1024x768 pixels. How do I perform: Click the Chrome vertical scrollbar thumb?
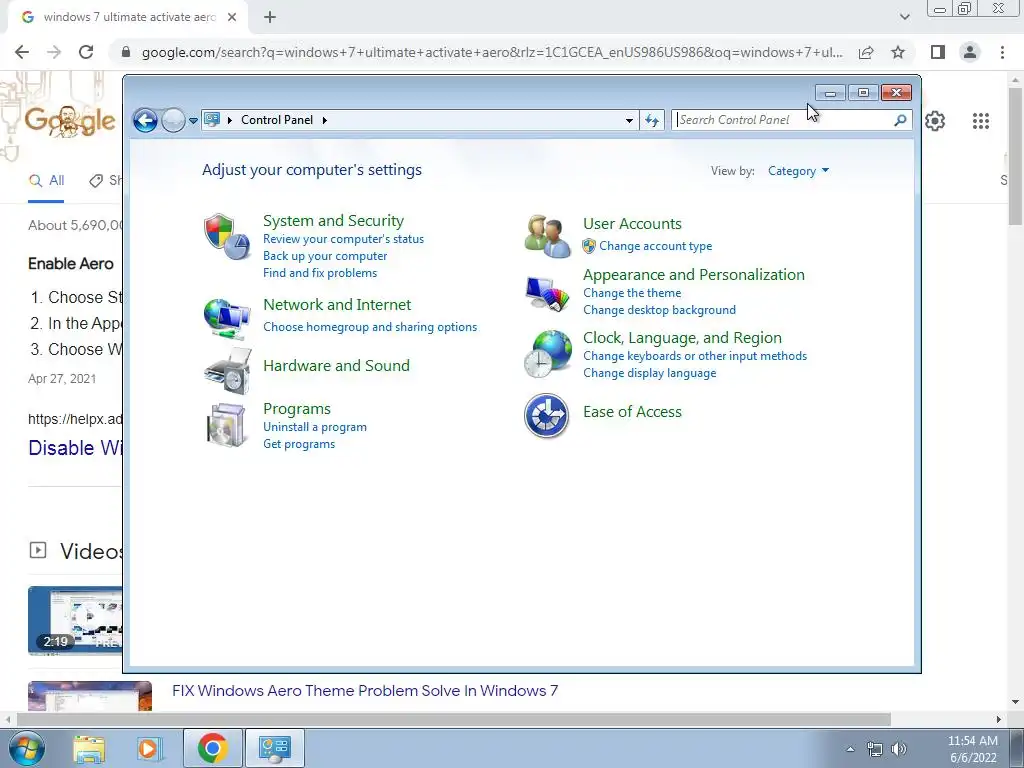[1016, 155]
